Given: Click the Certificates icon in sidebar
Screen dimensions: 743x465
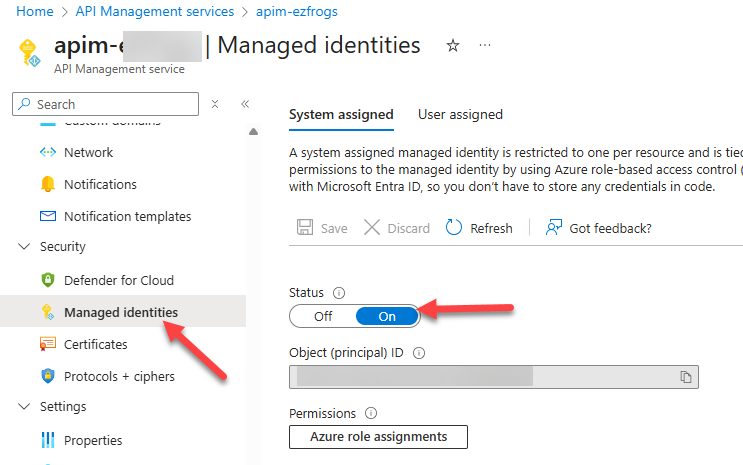Looking at the screenshot, I should pos(48,344).
